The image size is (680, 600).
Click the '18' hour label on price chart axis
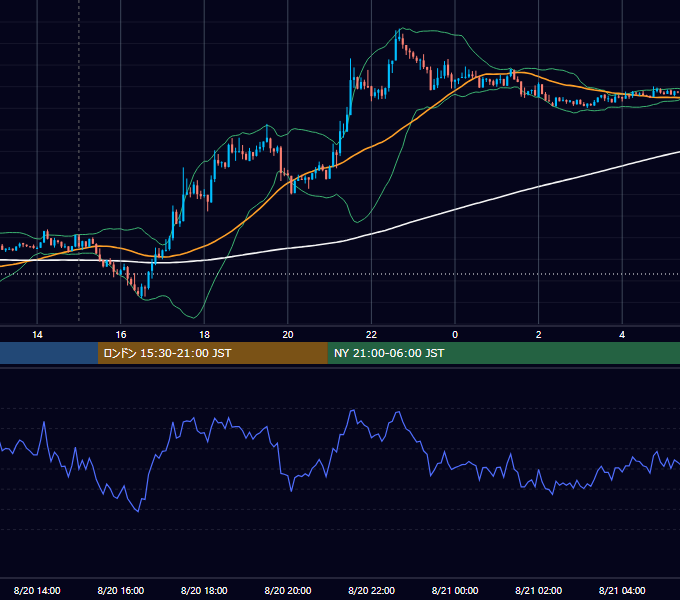coord(204,335)
